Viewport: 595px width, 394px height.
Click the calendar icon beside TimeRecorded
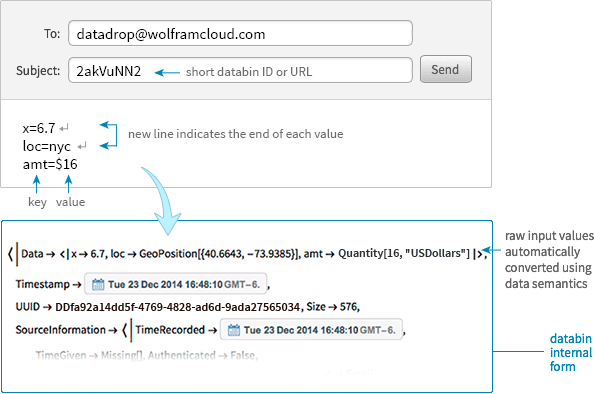click(234, 330)
